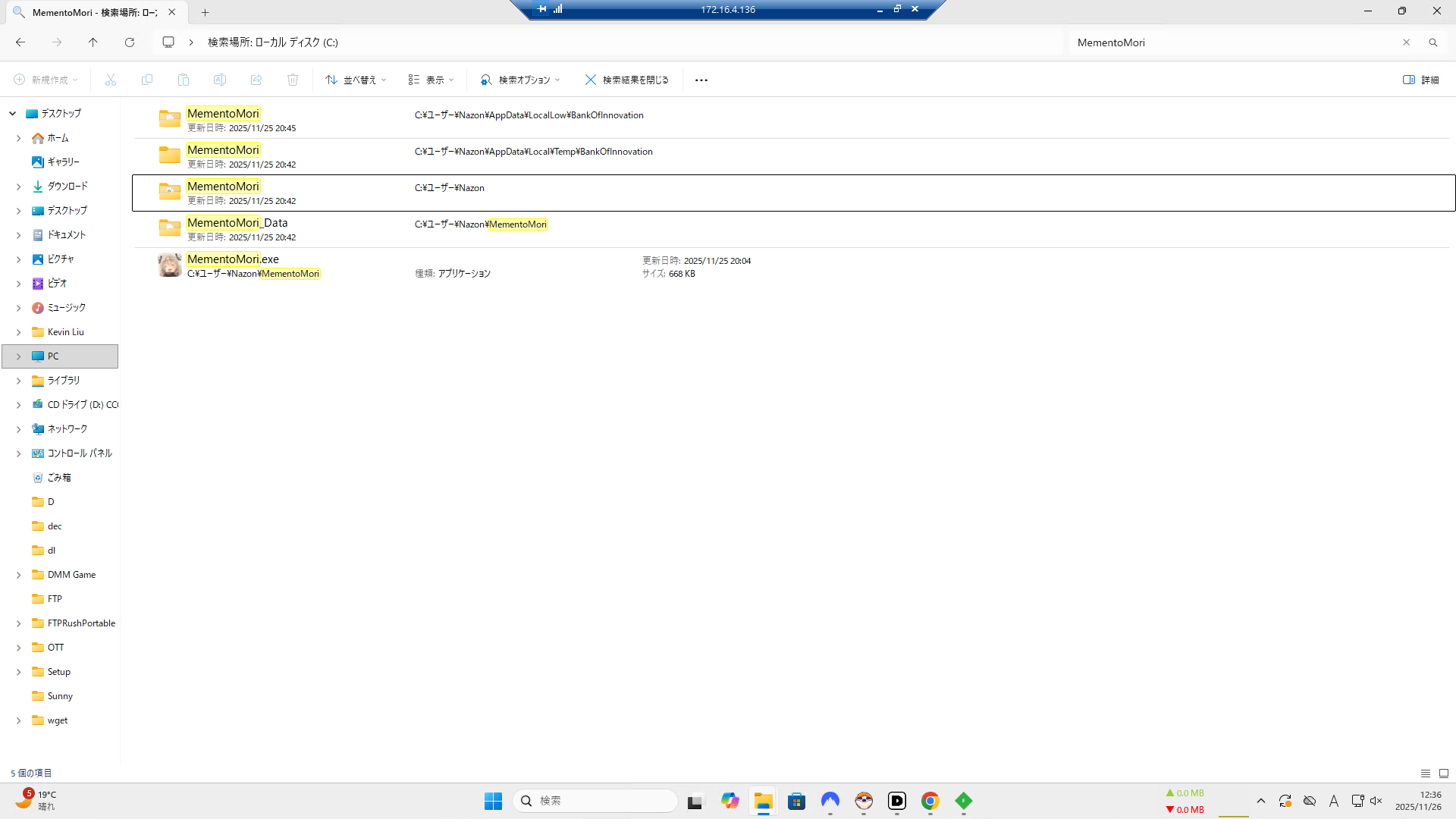Viewport: 1456px width, 819px height.
Task: Open a new File Explorer tab
Action: 205,12
